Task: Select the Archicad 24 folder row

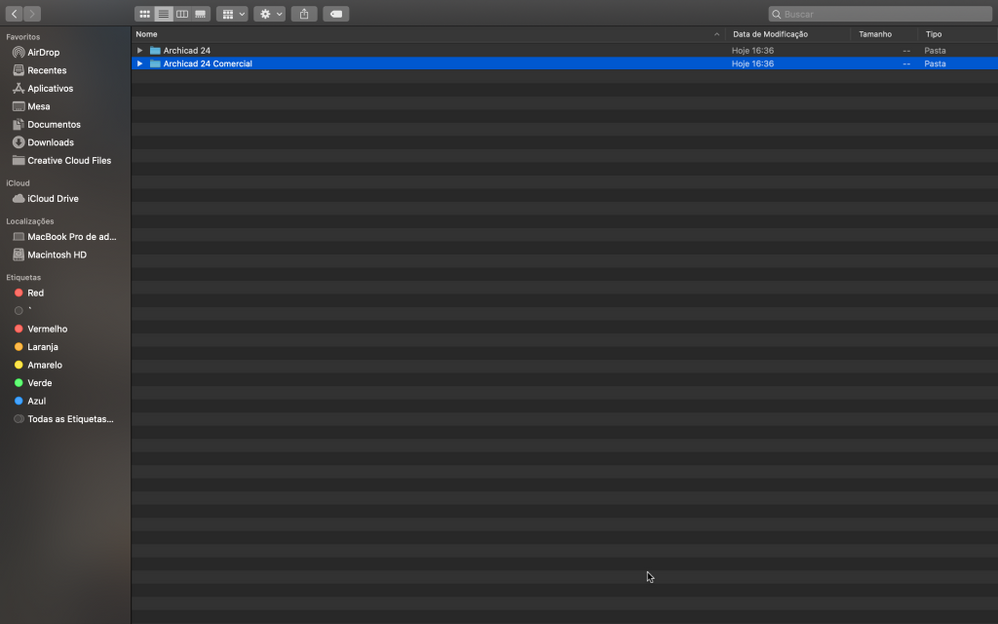Action: [565, 50]
